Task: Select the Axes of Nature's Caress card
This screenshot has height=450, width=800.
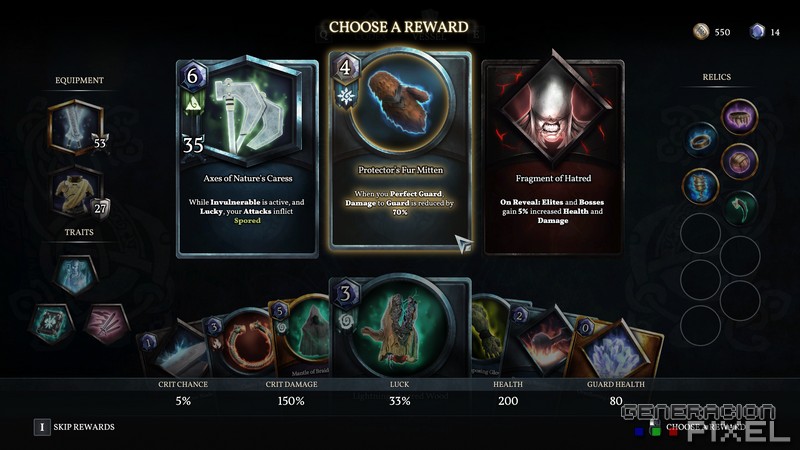Action: pos(247,158)
